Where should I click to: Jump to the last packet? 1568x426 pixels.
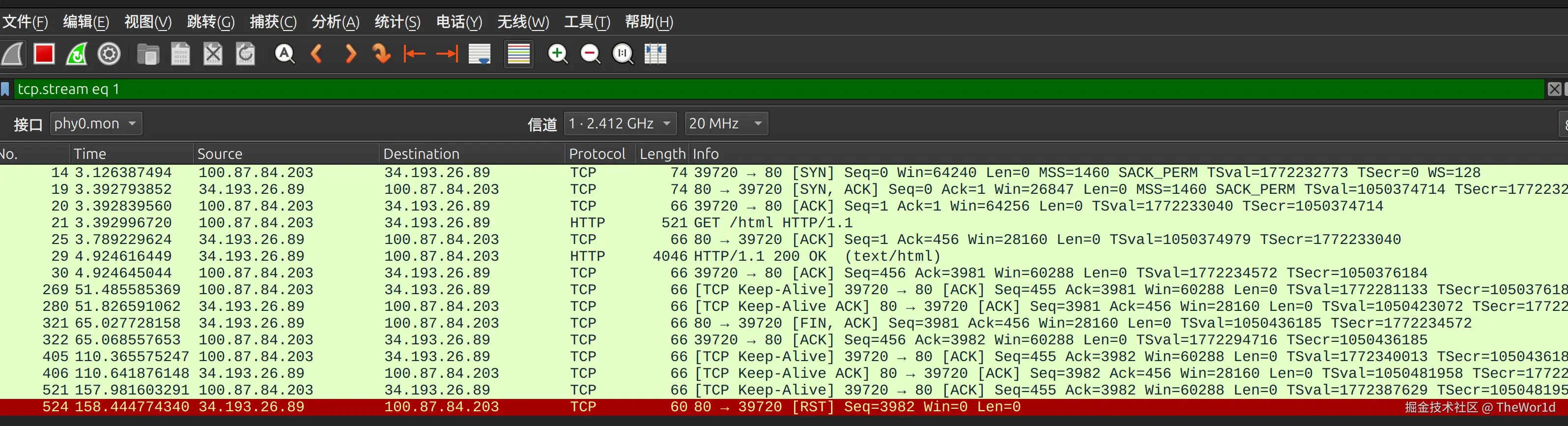(x=447, y=54)
